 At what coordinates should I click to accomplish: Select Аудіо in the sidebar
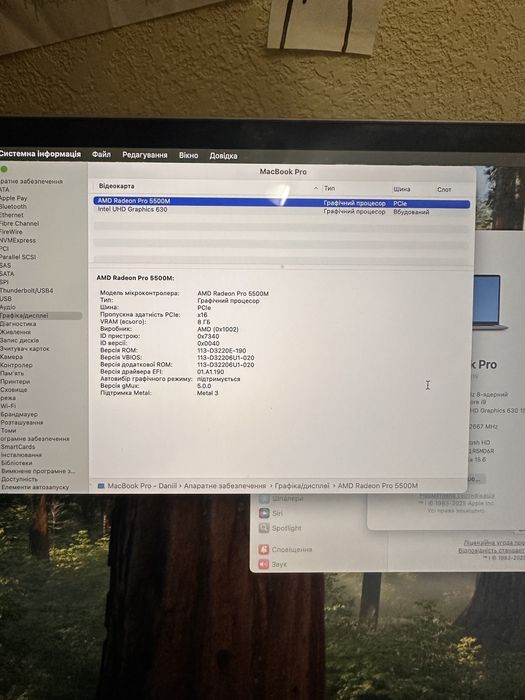8,307
